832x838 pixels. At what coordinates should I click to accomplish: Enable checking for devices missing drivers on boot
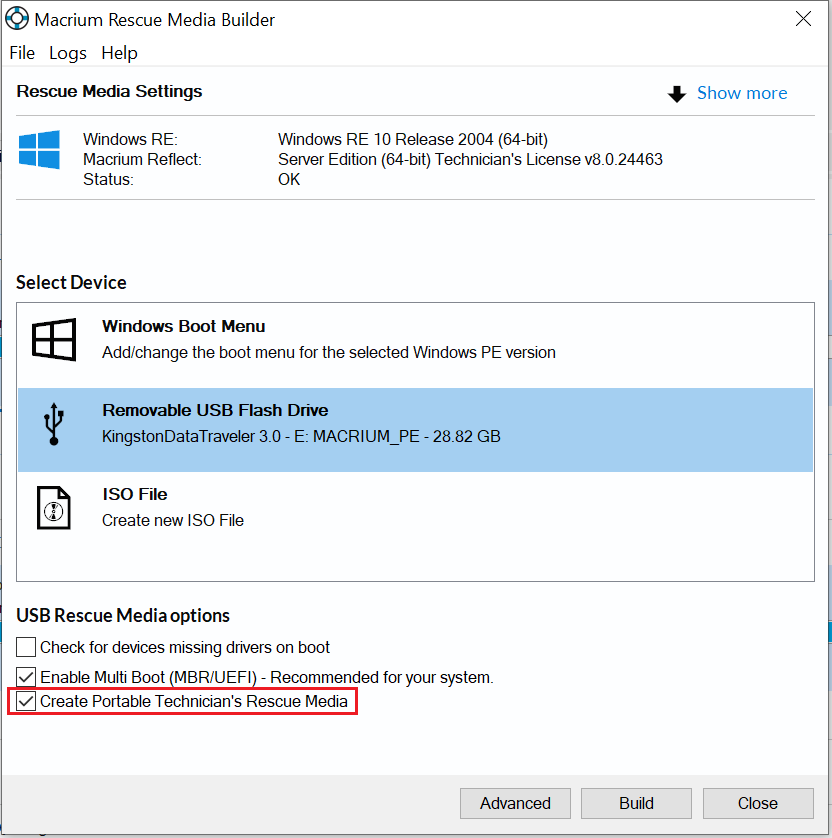tap(25, 647)
